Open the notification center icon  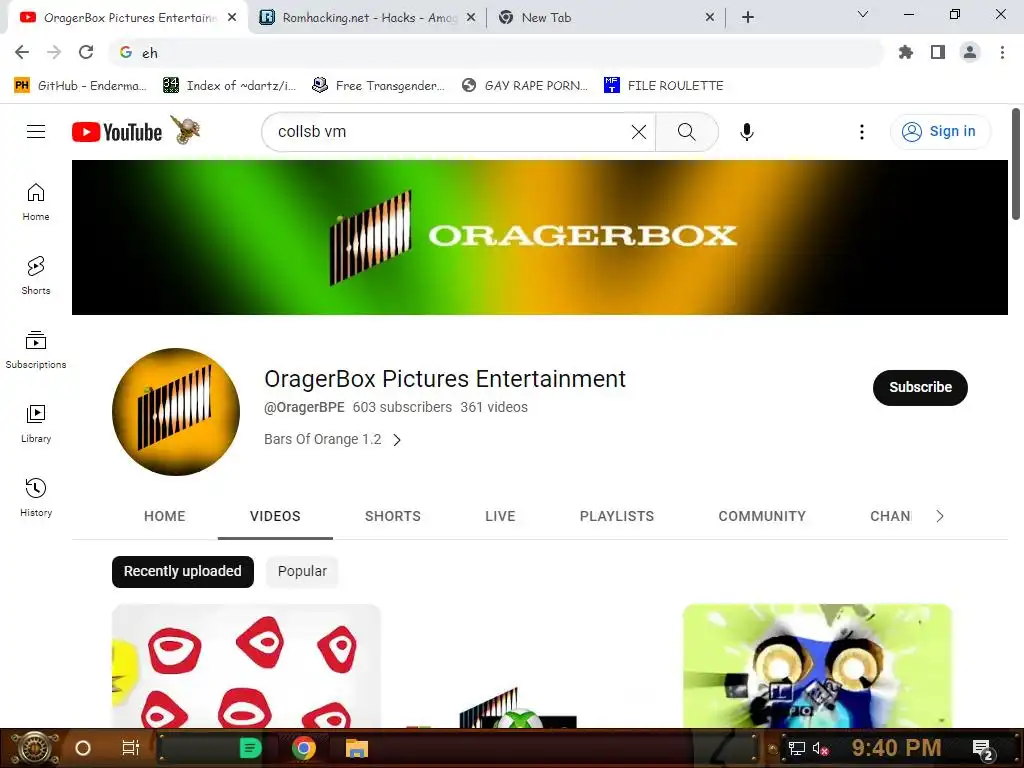pyautogui.click(x=982, y=748)
